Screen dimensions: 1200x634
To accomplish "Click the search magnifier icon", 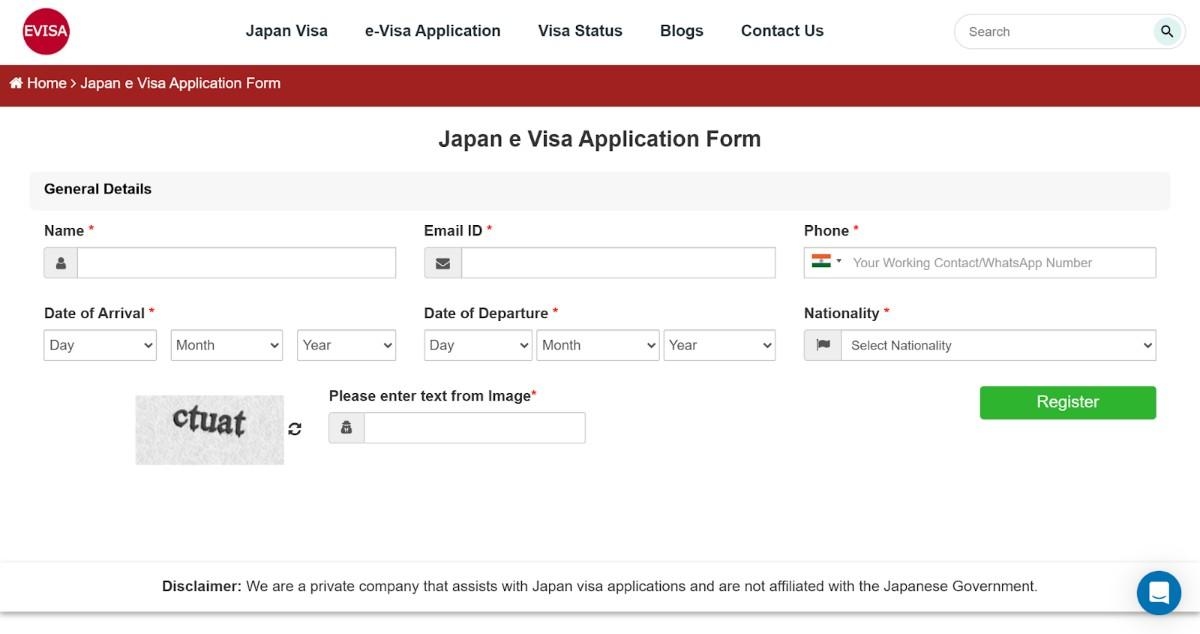I will [1167, 31].
